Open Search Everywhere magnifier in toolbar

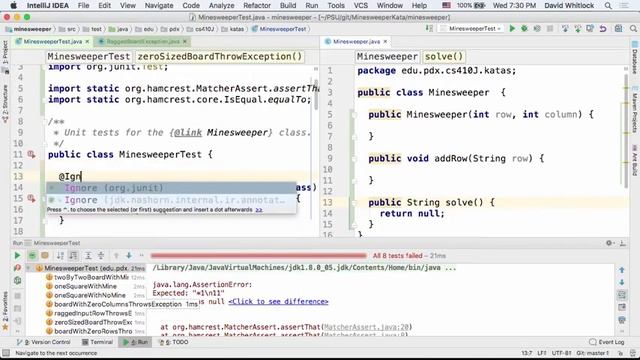point(633,29)
